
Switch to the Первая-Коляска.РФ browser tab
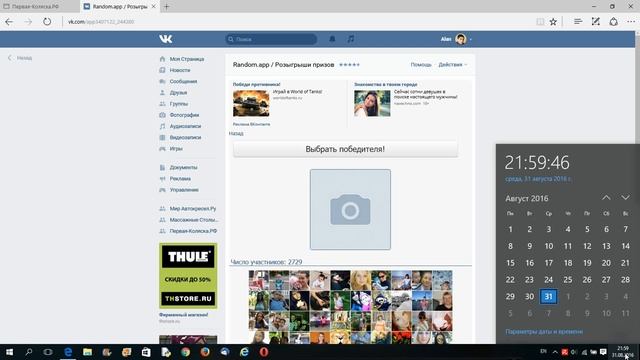(x=35, y=7)
